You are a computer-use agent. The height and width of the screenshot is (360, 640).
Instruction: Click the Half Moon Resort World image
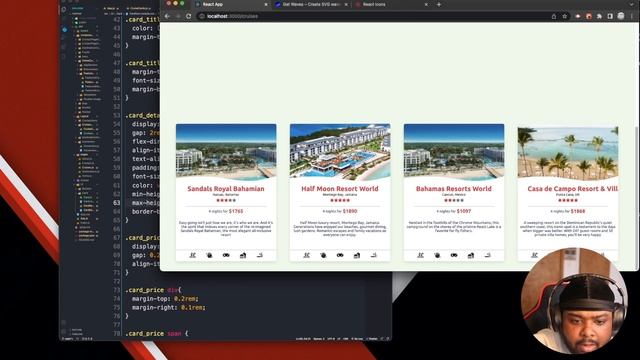340,151
